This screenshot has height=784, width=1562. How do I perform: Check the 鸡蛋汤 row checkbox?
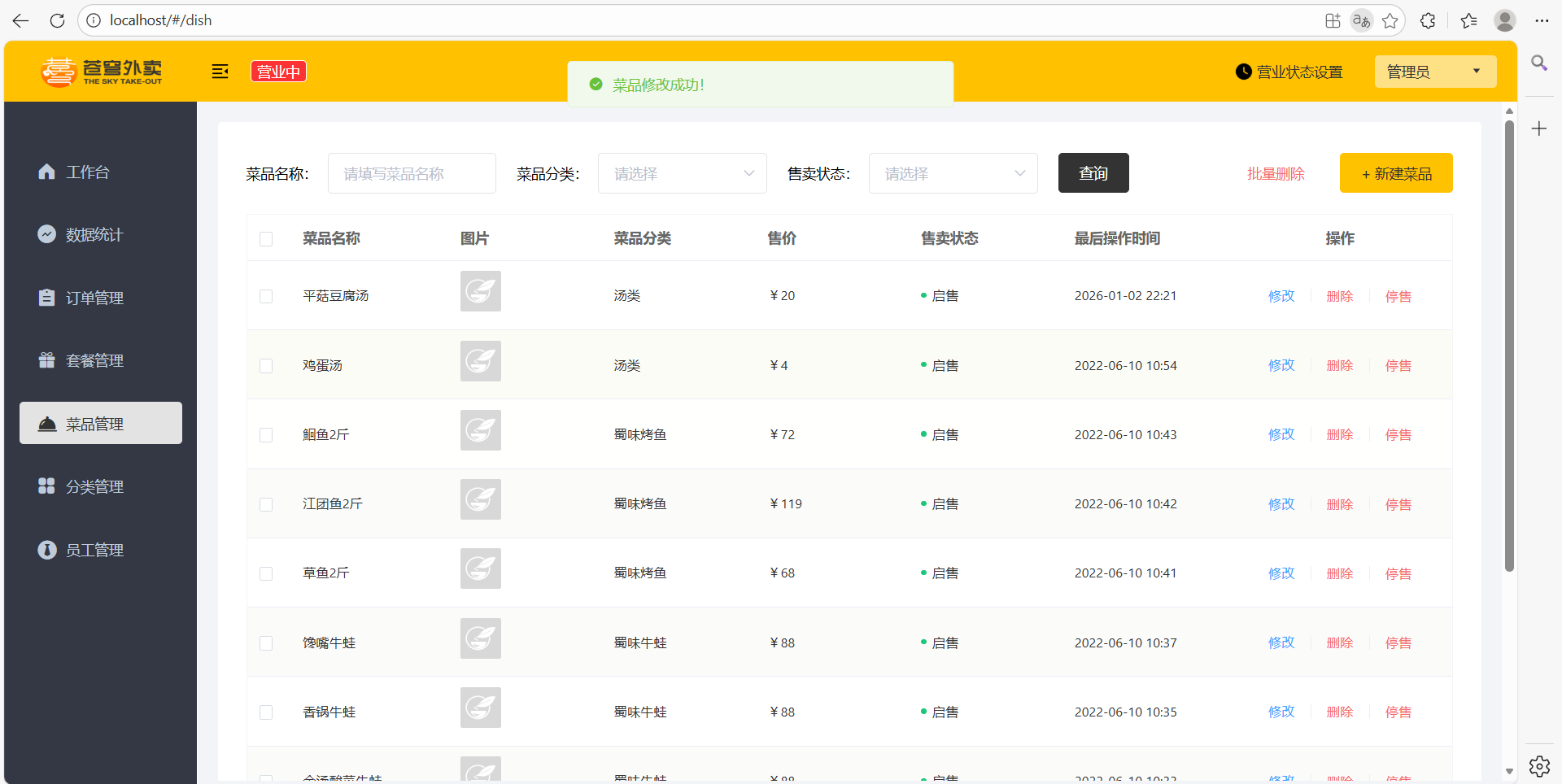(x=266, y=366)
